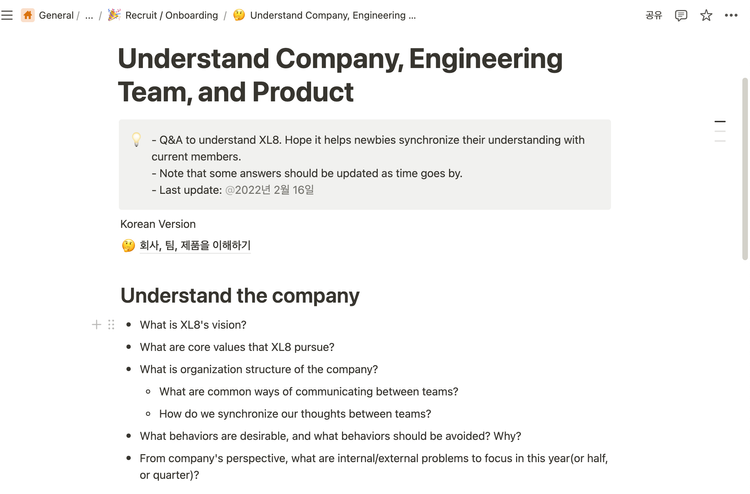Go to Recruit / Onboarding breadcrumb
The width and height of the screenshot is (750, 494).
[171, 15]
